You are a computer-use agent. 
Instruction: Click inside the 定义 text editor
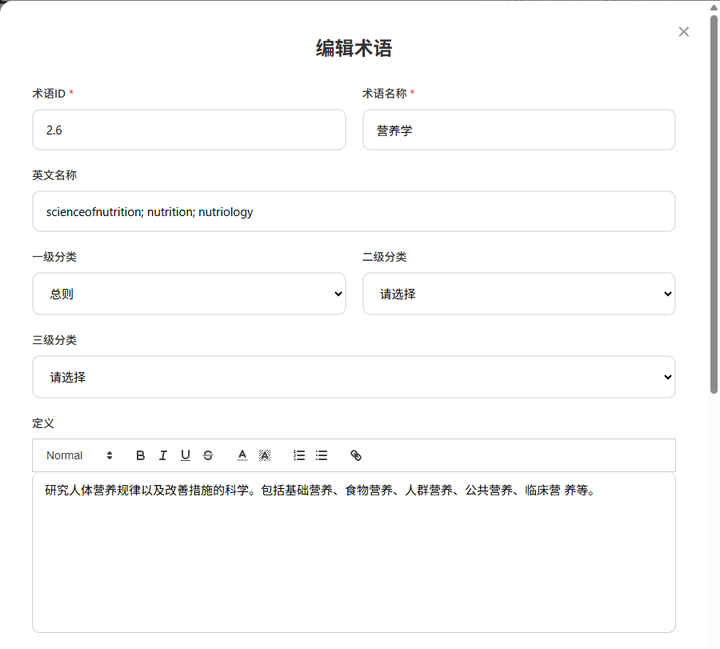click(354, 553)
